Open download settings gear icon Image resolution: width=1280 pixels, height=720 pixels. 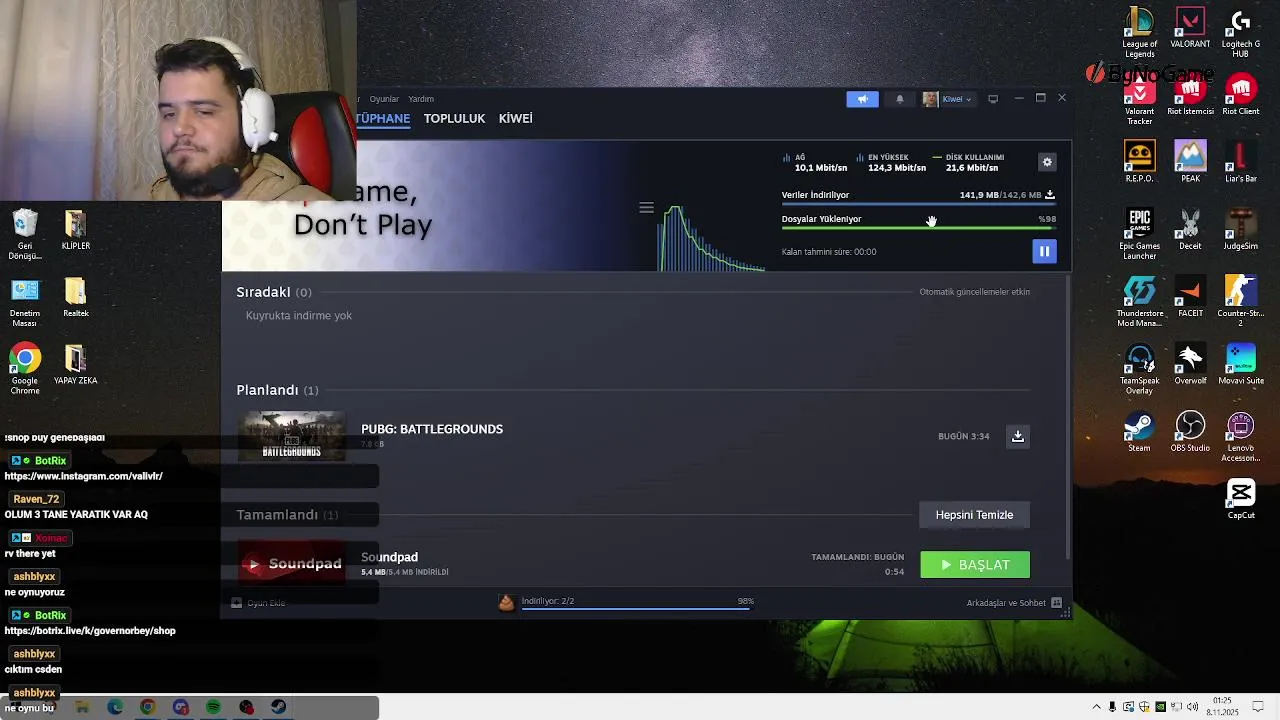(1047, 162)
